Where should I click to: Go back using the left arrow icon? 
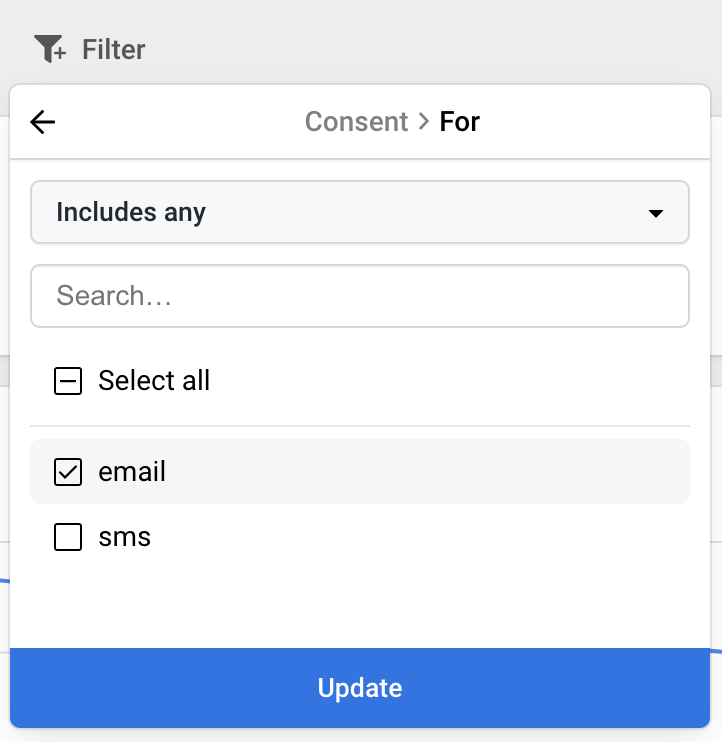tap(43, 122)
